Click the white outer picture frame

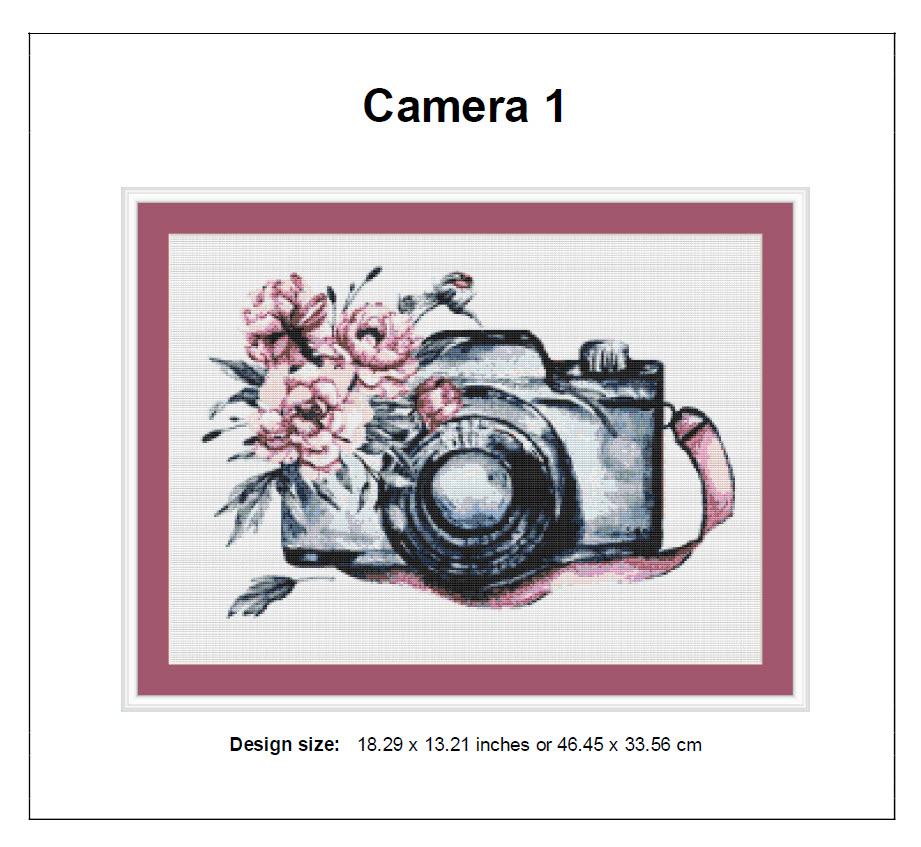(465, 449)
